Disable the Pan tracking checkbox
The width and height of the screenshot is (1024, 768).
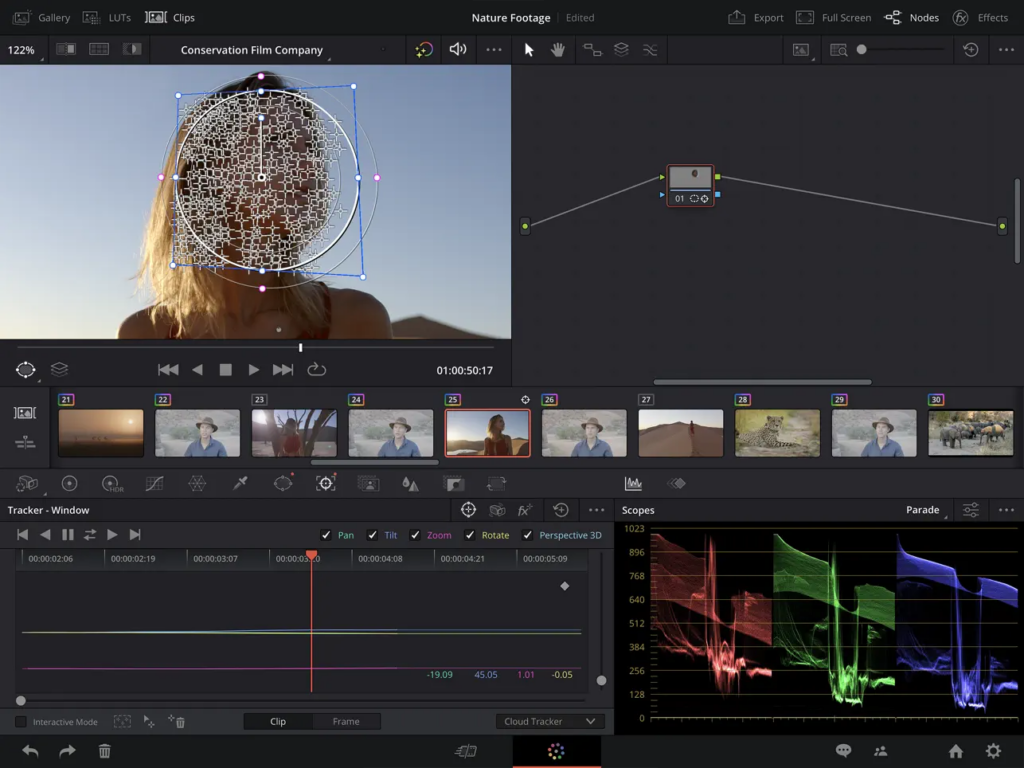327,535
